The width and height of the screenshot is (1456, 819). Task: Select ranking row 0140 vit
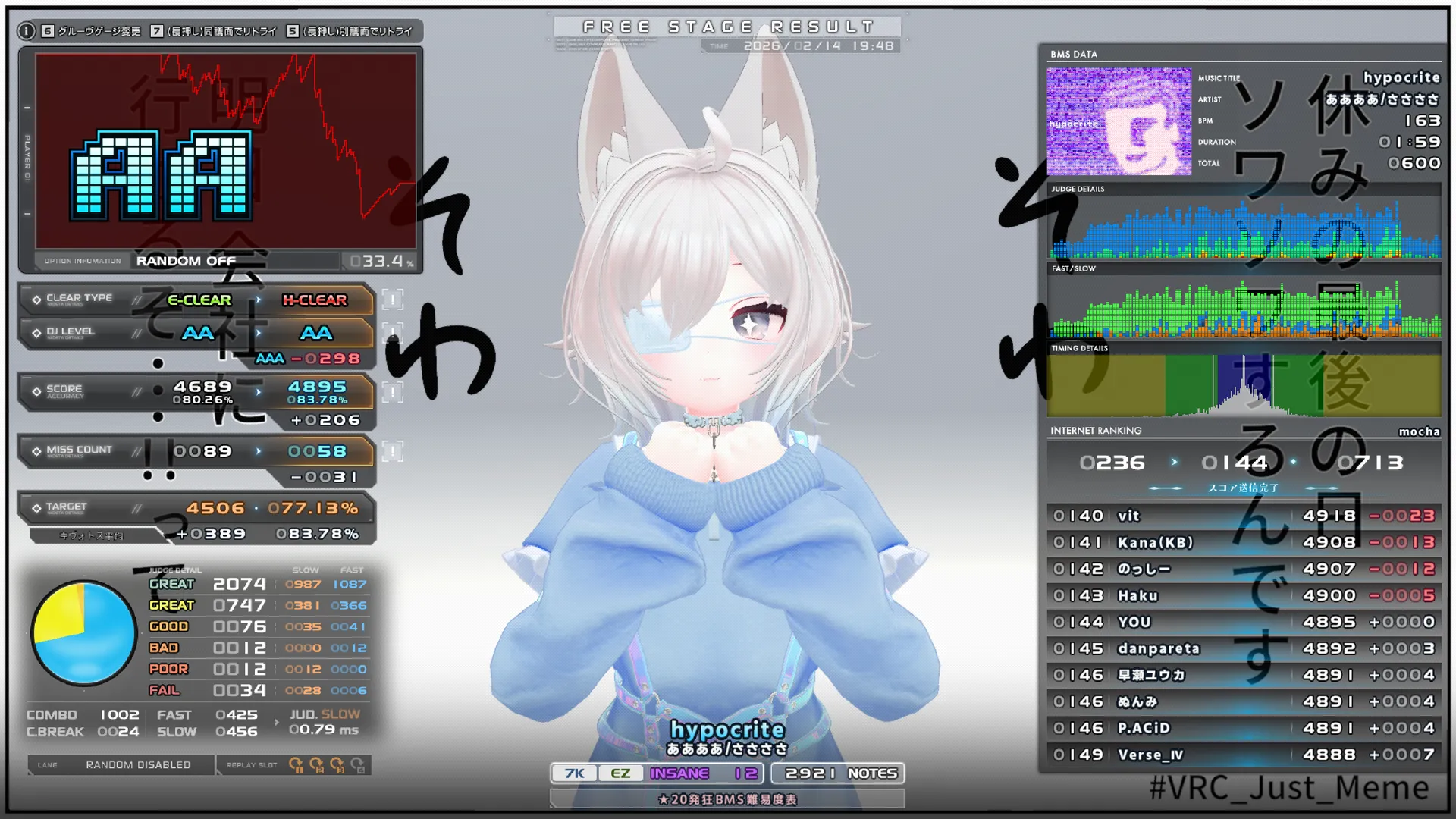(x=1244, y=516)
